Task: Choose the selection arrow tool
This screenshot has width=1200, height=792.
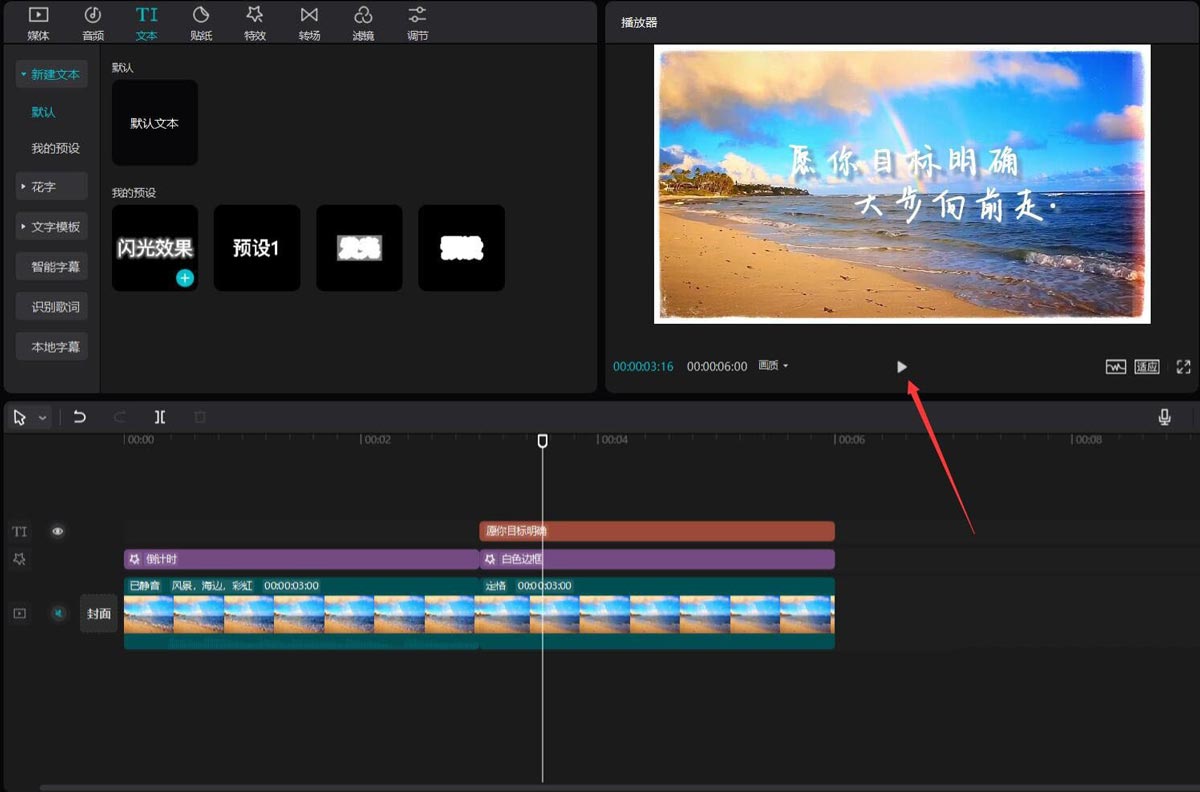Action: pos(20,417)
